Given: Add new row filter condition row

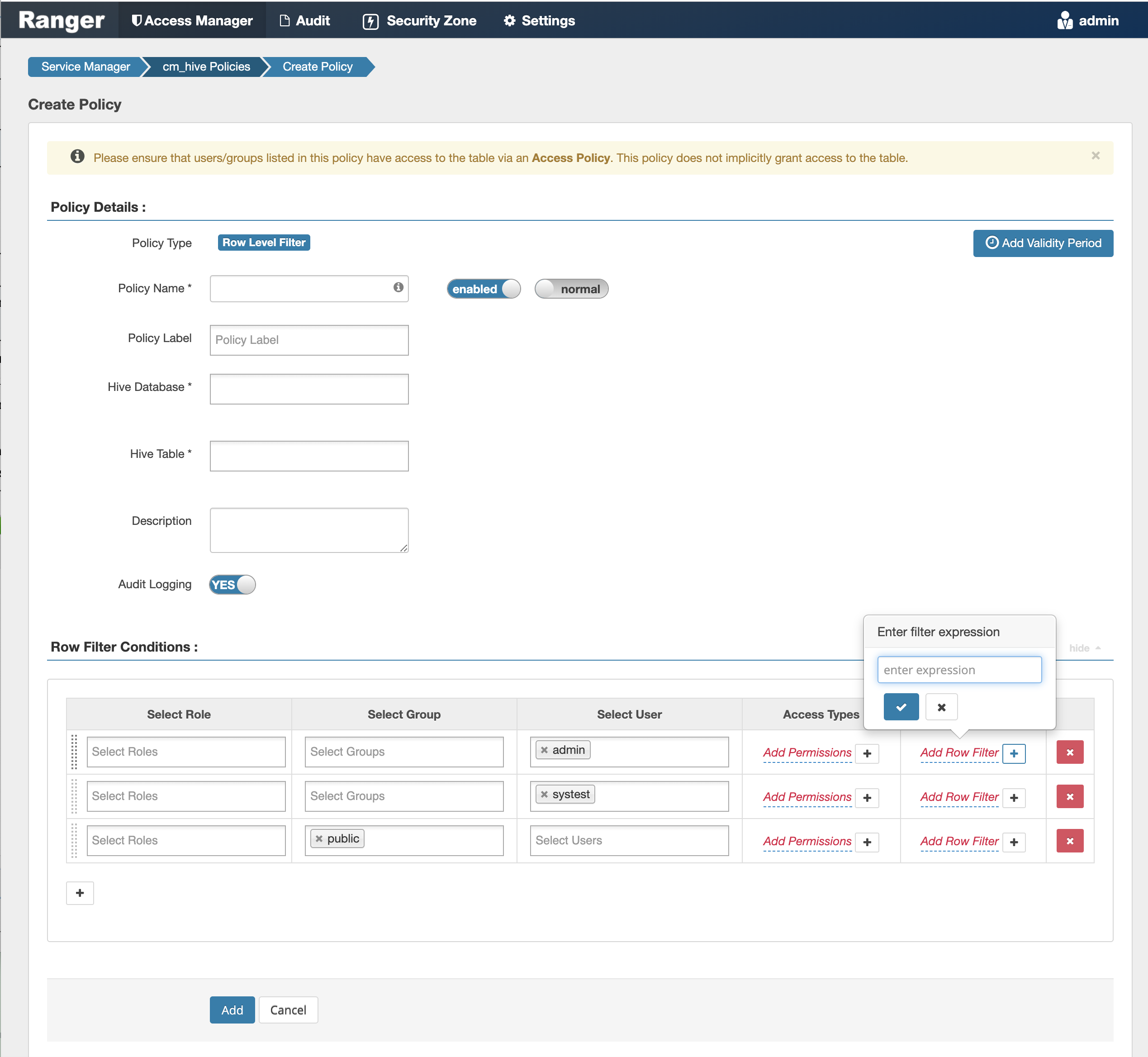Looking at the screenshot, I should 80,893.
